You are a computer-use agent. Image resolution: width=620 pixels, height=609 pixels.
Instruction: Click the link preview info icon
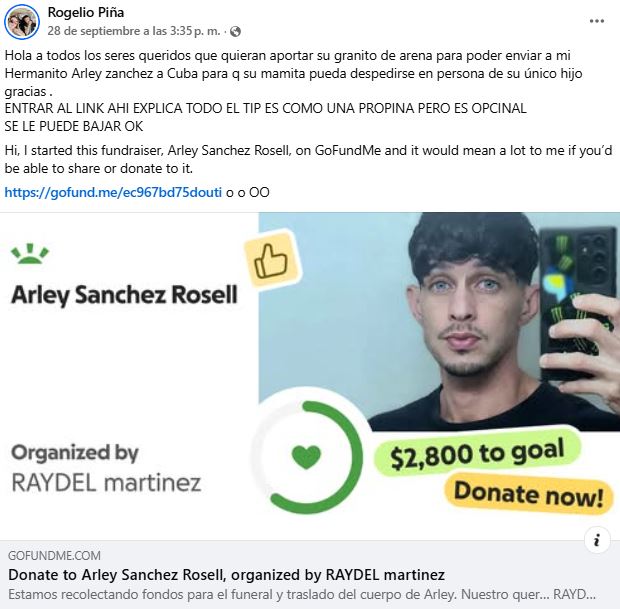coord(597,539)
